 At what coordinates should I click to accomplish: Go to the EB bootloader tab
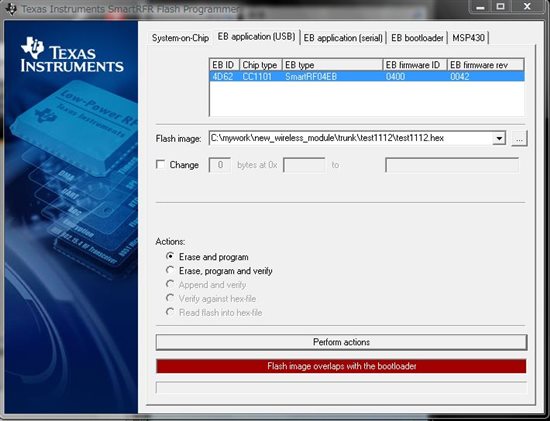[x=417, y=38]
